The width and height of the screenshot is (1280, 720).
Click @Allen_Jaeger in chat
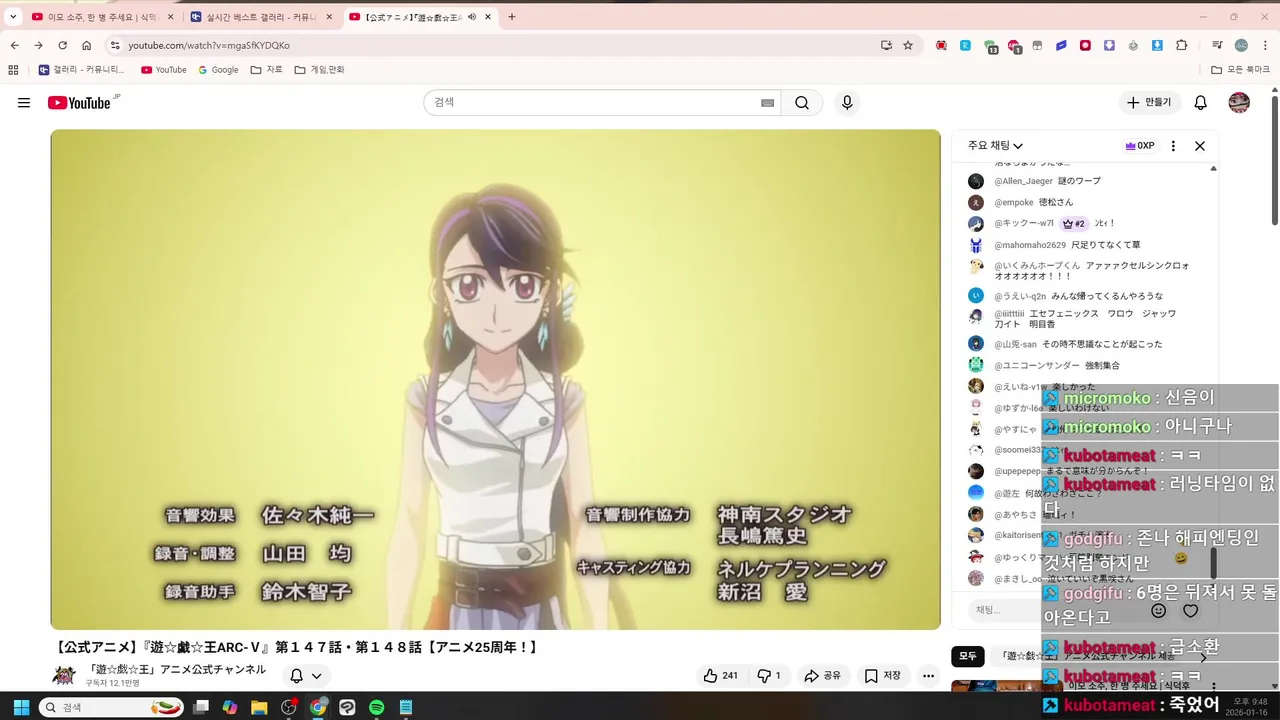[x=1023, y=181]
